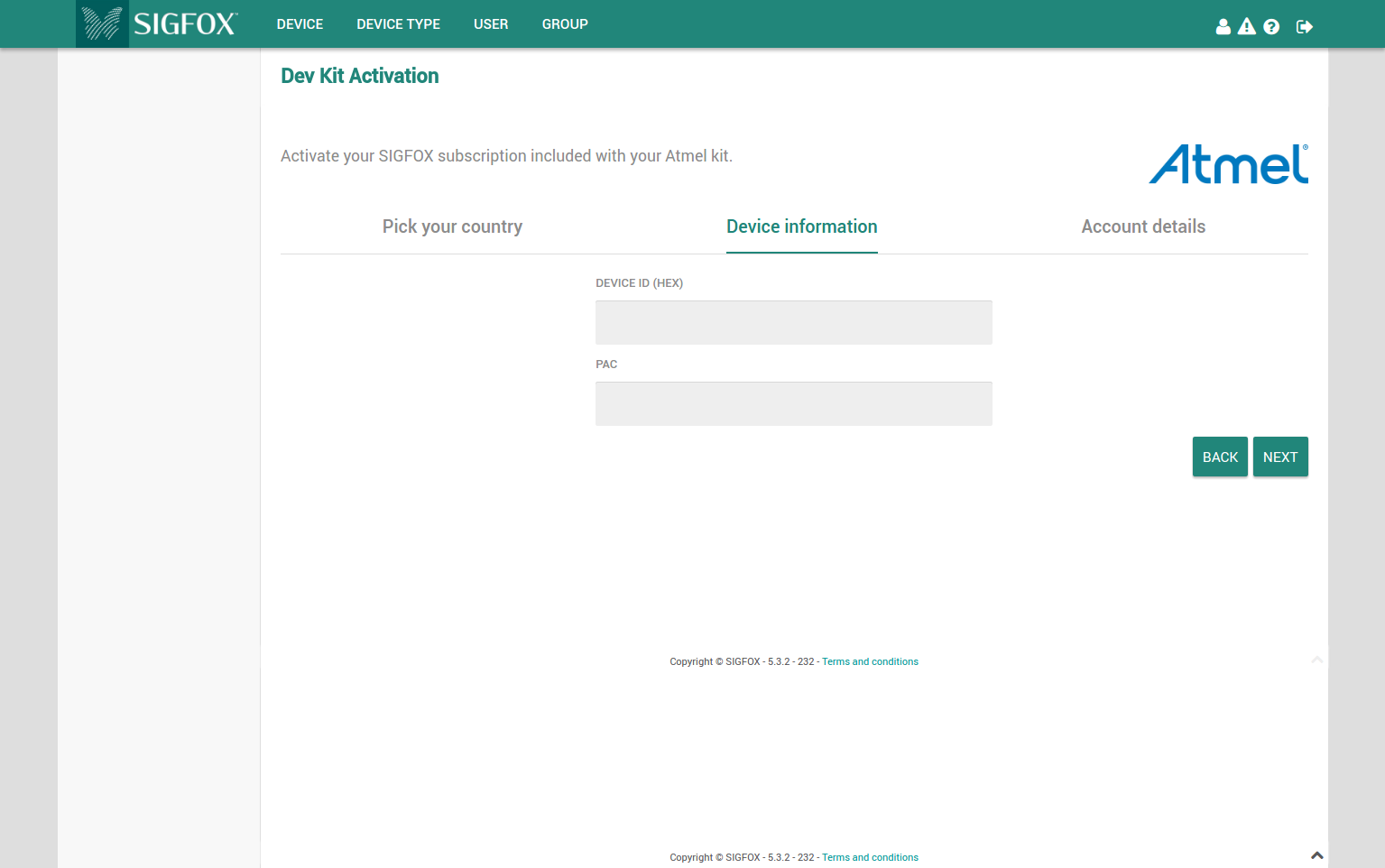1385x868 pixels.
Task: Click the BACK button
Action: click(x=1220, y=457)
